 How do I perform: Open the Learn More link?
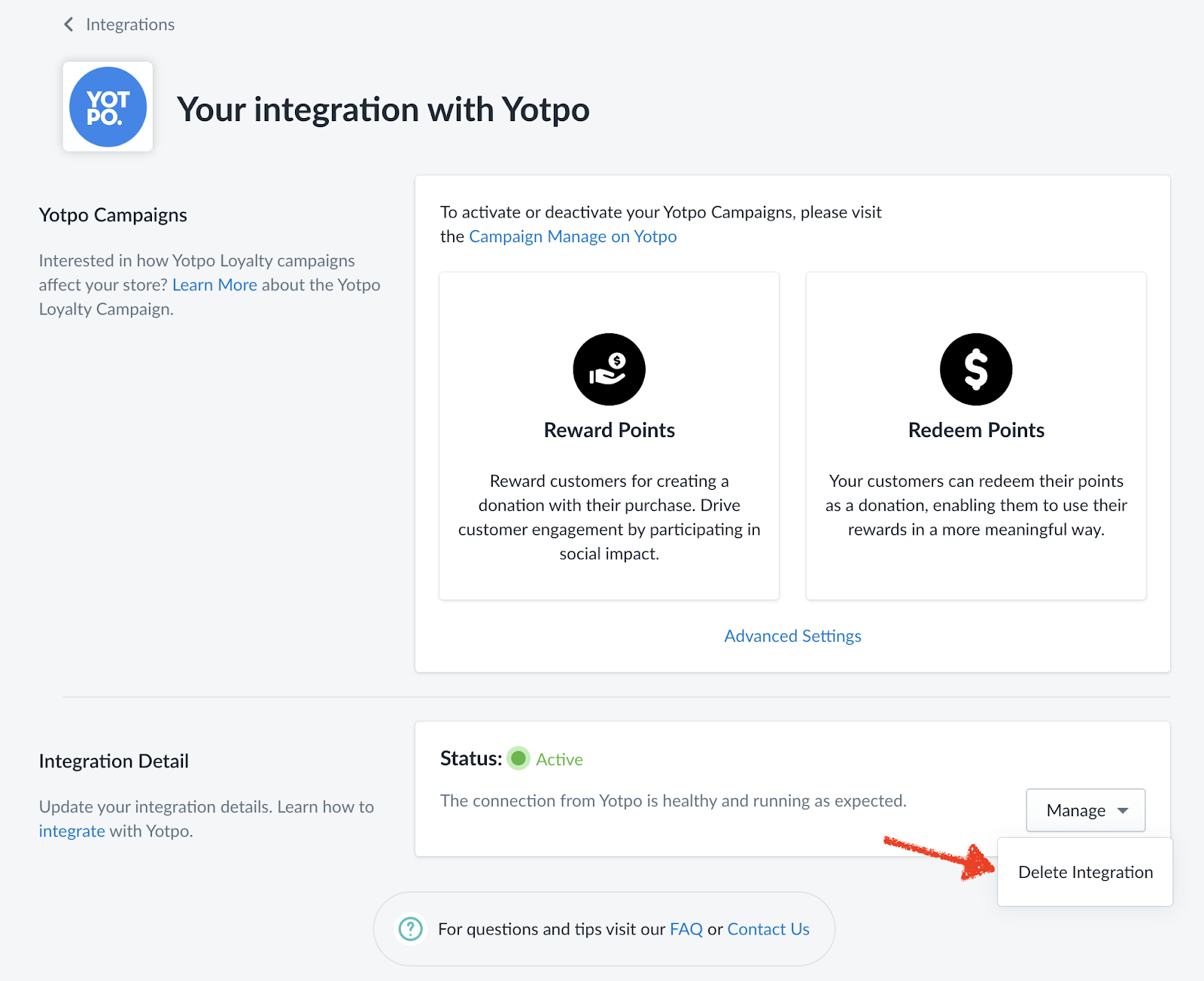point(214,285)
